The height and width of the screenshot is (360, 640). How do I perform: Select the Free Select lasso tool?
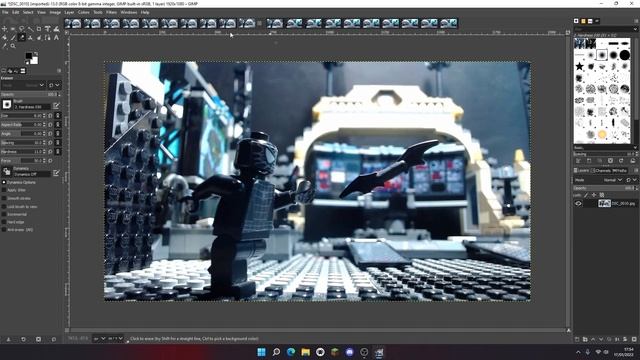click(x=21, y=29)
